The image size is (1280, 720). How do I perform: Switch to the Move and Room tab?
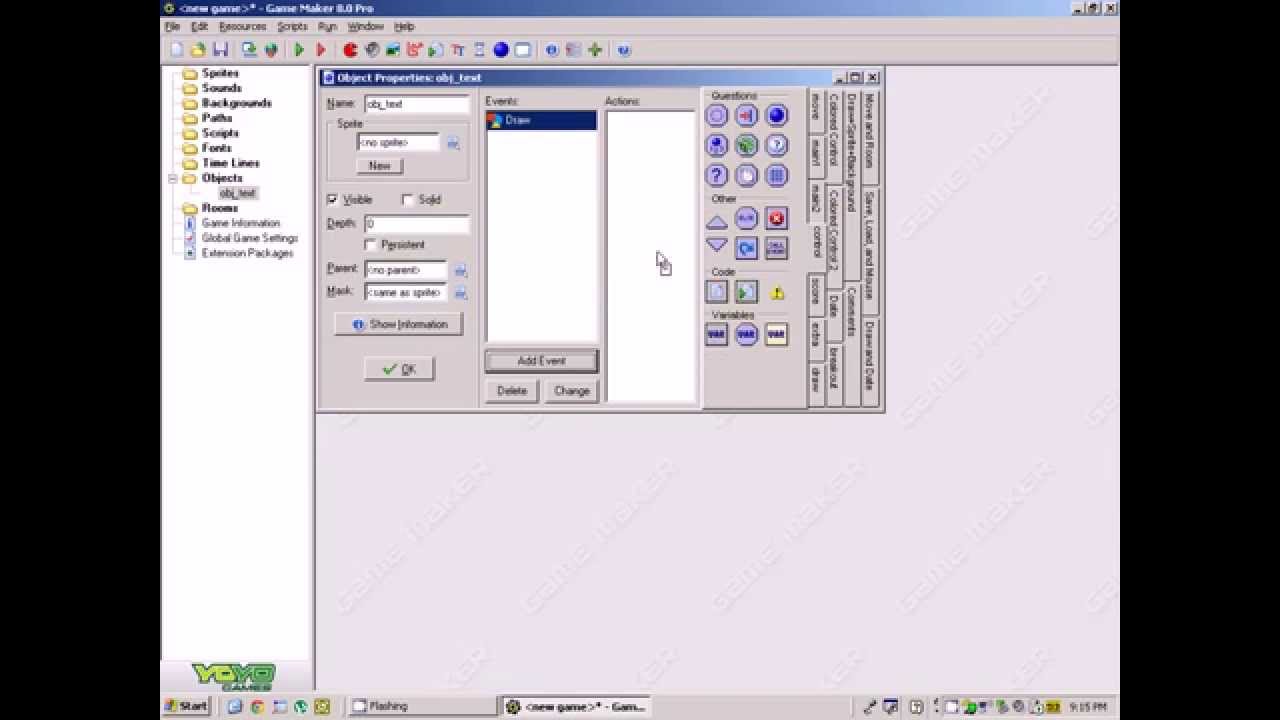pos(870,130)
